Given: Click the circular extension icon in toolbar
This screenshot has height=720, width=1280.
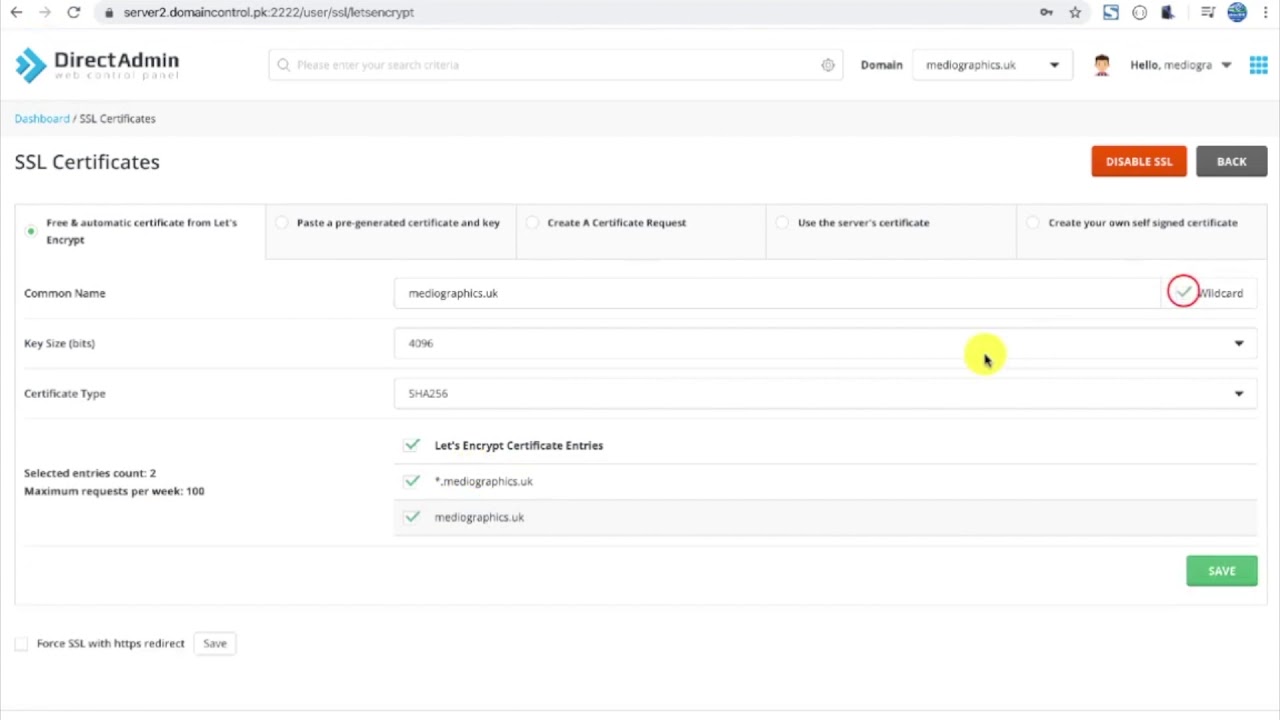Looking at the screenshot, I should [1139, 12].
